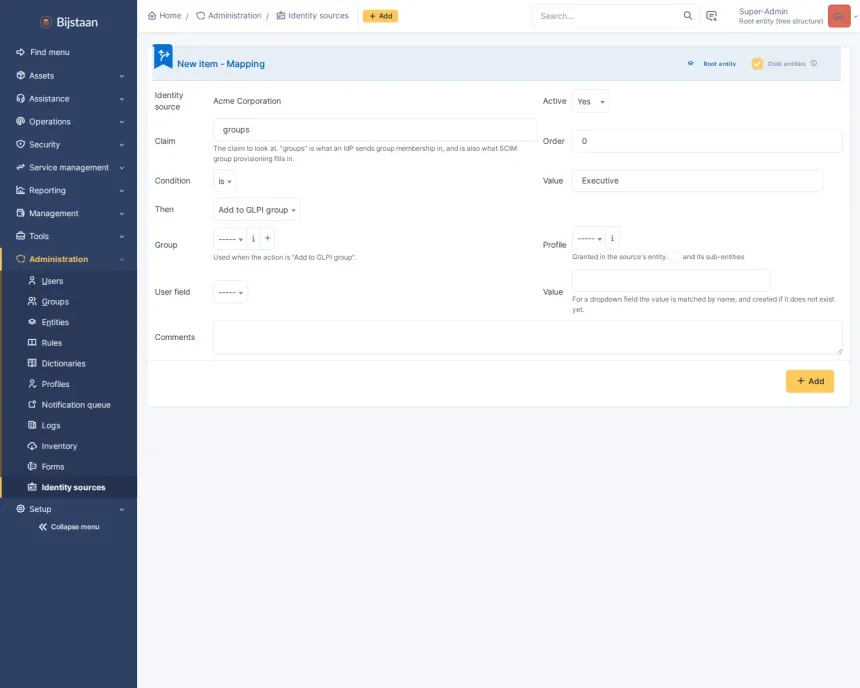Click the Security shield icon

pyautogui.click(x=21, y=144)
